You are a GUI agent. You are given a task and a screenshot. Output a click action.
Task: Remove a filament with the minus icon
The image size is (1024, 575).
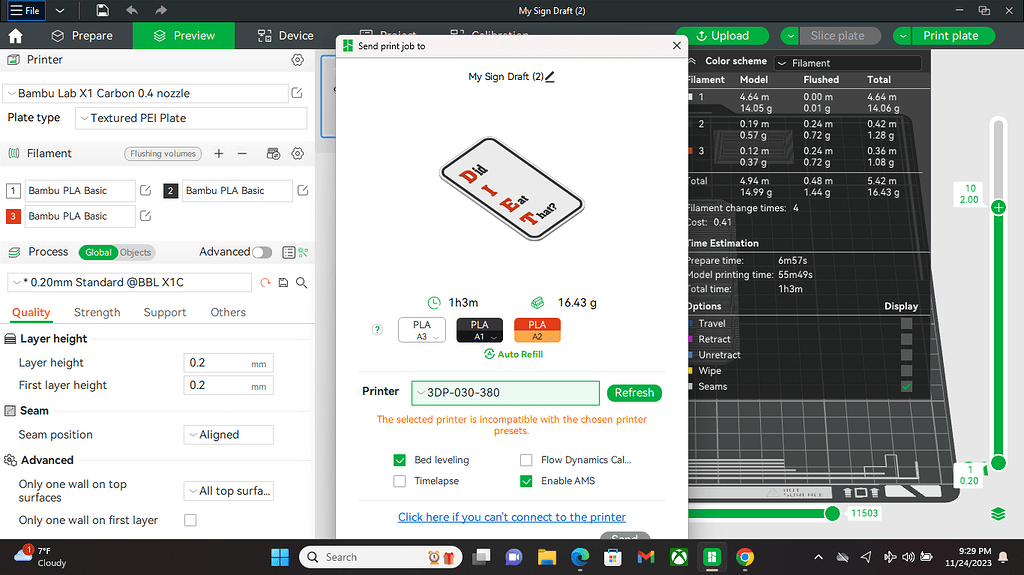[x=244, y=154]
